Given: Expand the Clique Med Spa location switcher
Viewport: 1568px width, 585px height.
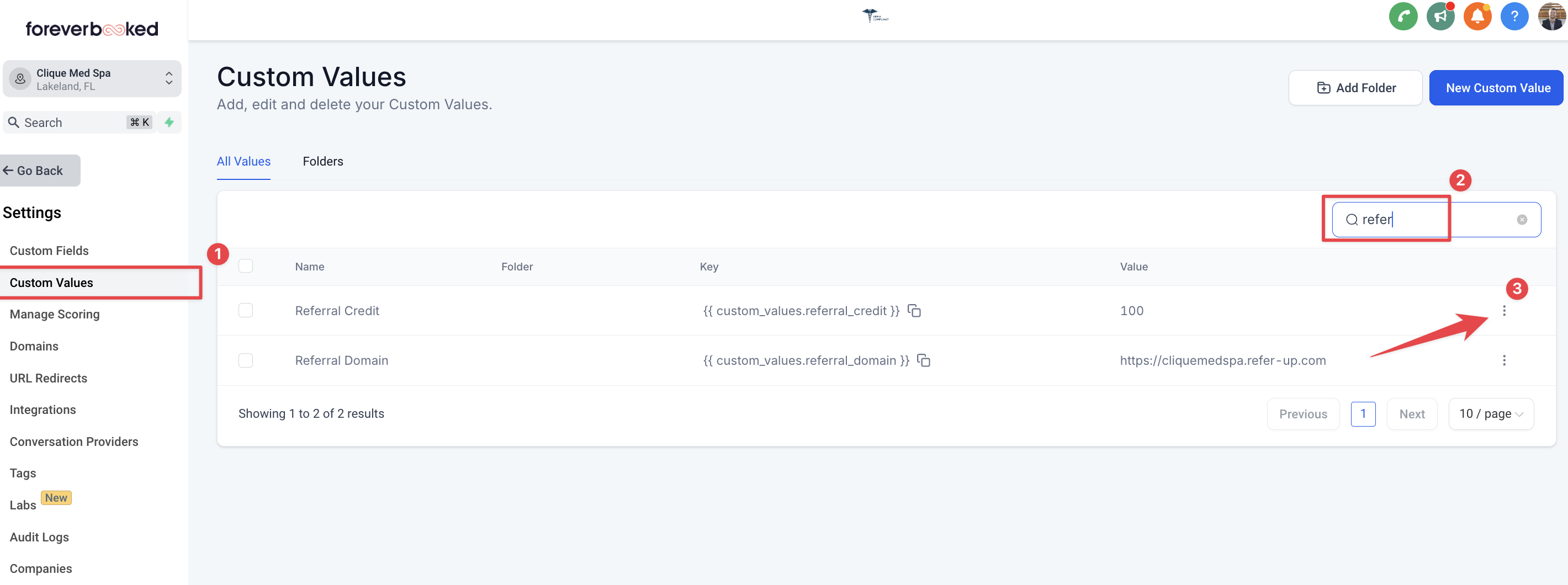Looking at the screenshot, I should 92,78.
